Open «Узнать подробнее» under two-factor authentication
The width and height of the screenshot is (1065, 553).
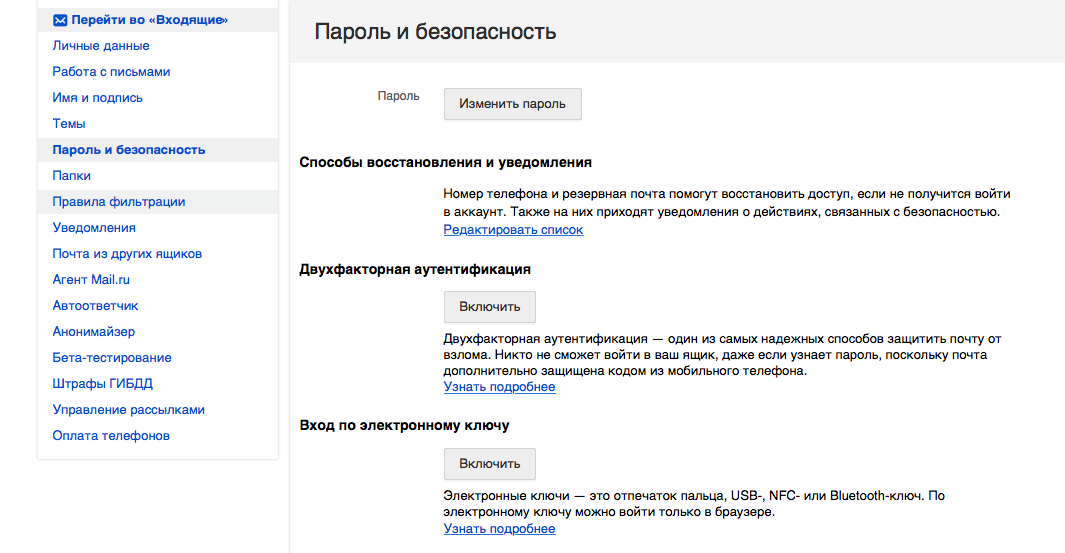499,387
